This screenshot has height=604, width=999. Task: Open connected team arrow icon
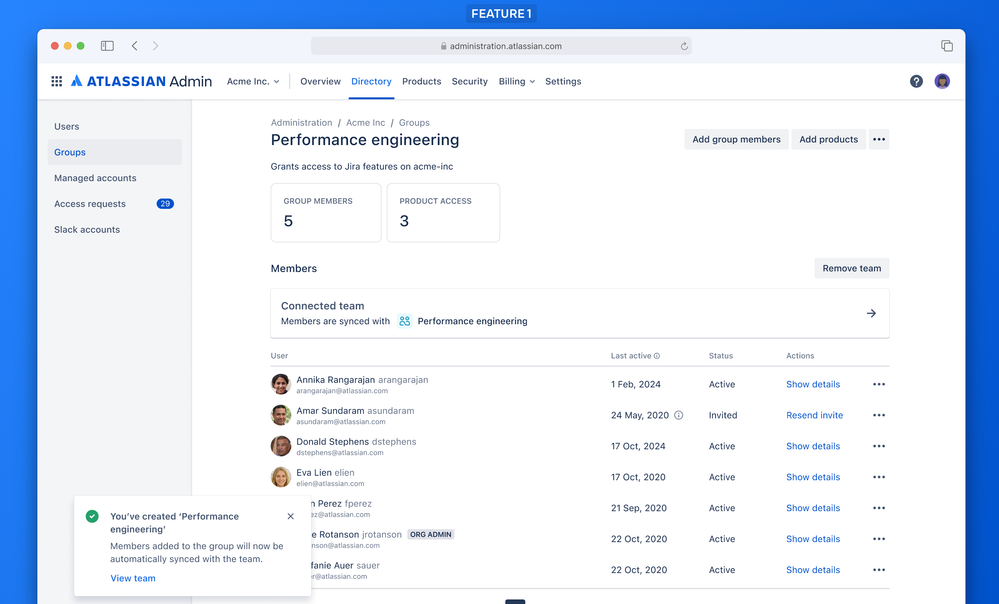point(872,313)
